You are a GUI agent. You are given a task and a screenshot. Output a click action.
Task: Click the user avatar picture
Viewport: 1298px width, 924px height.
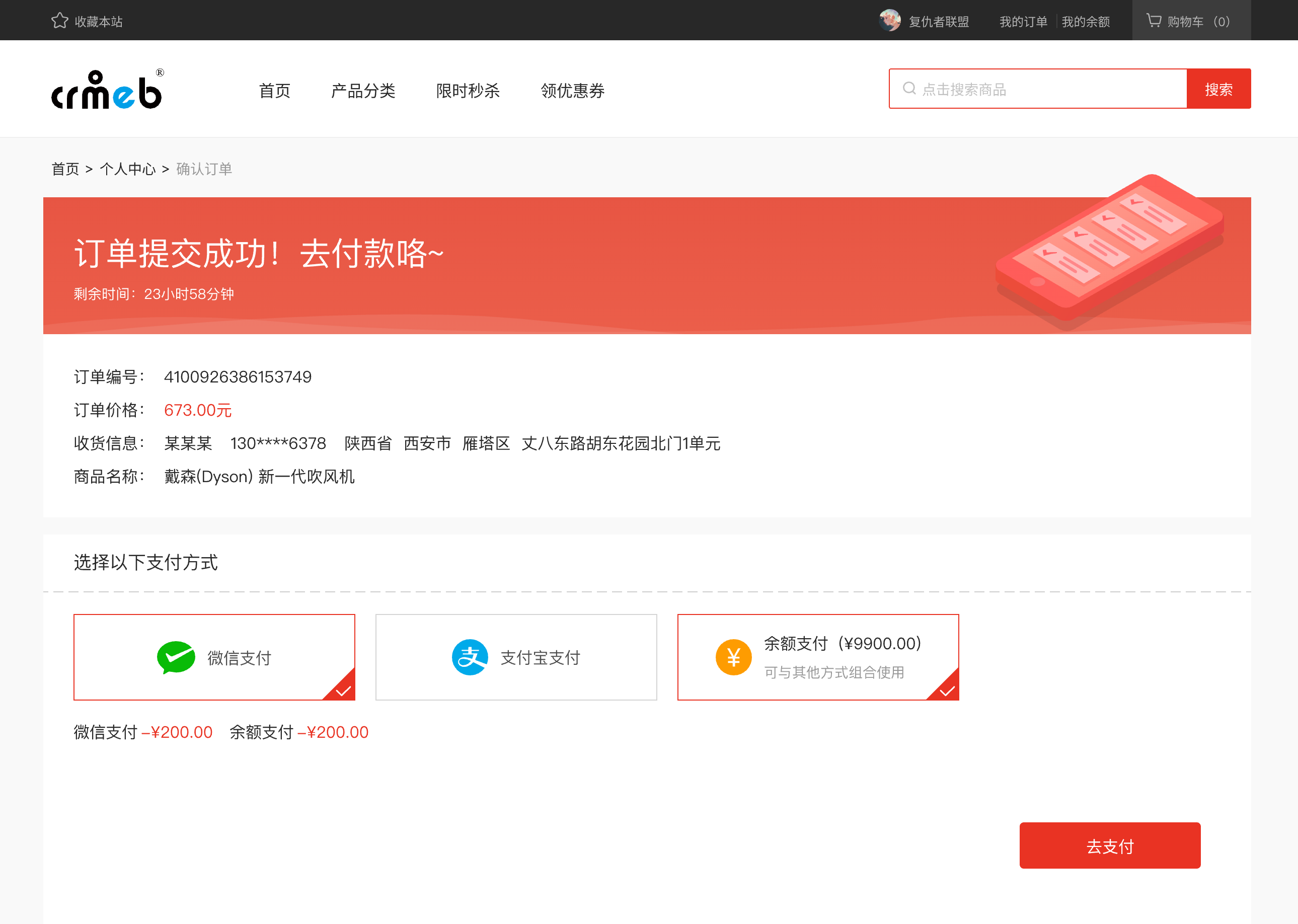tap(889, 21)
